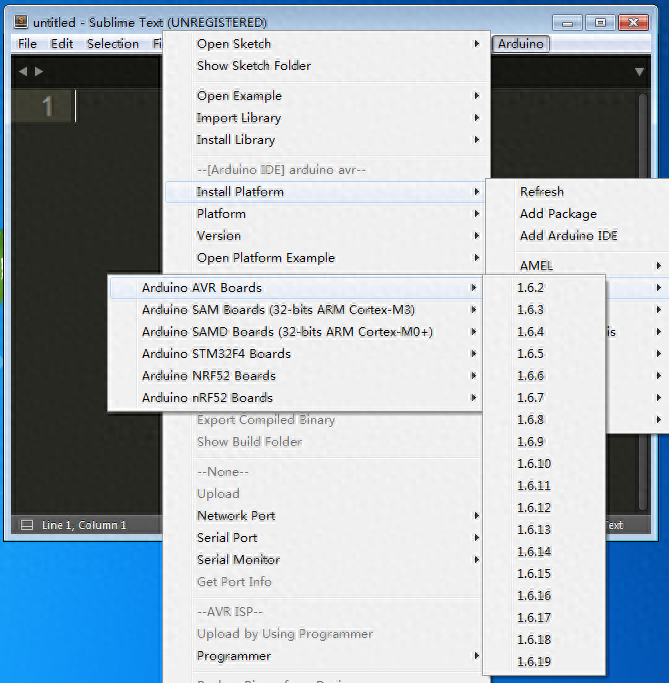
Task: Choose Add Arduino IDE
Action: tap(578, 235)
